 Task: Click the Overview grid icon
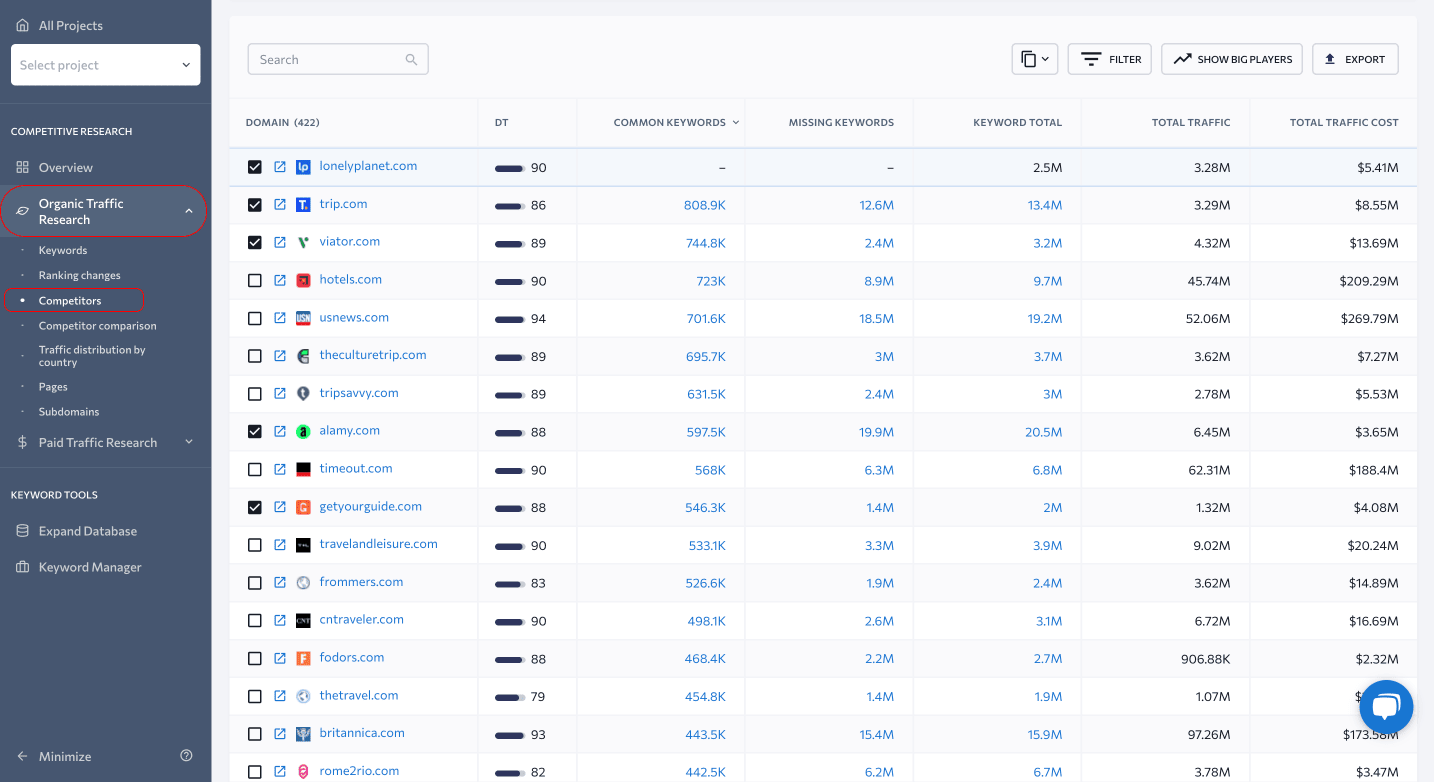point(22,168)
